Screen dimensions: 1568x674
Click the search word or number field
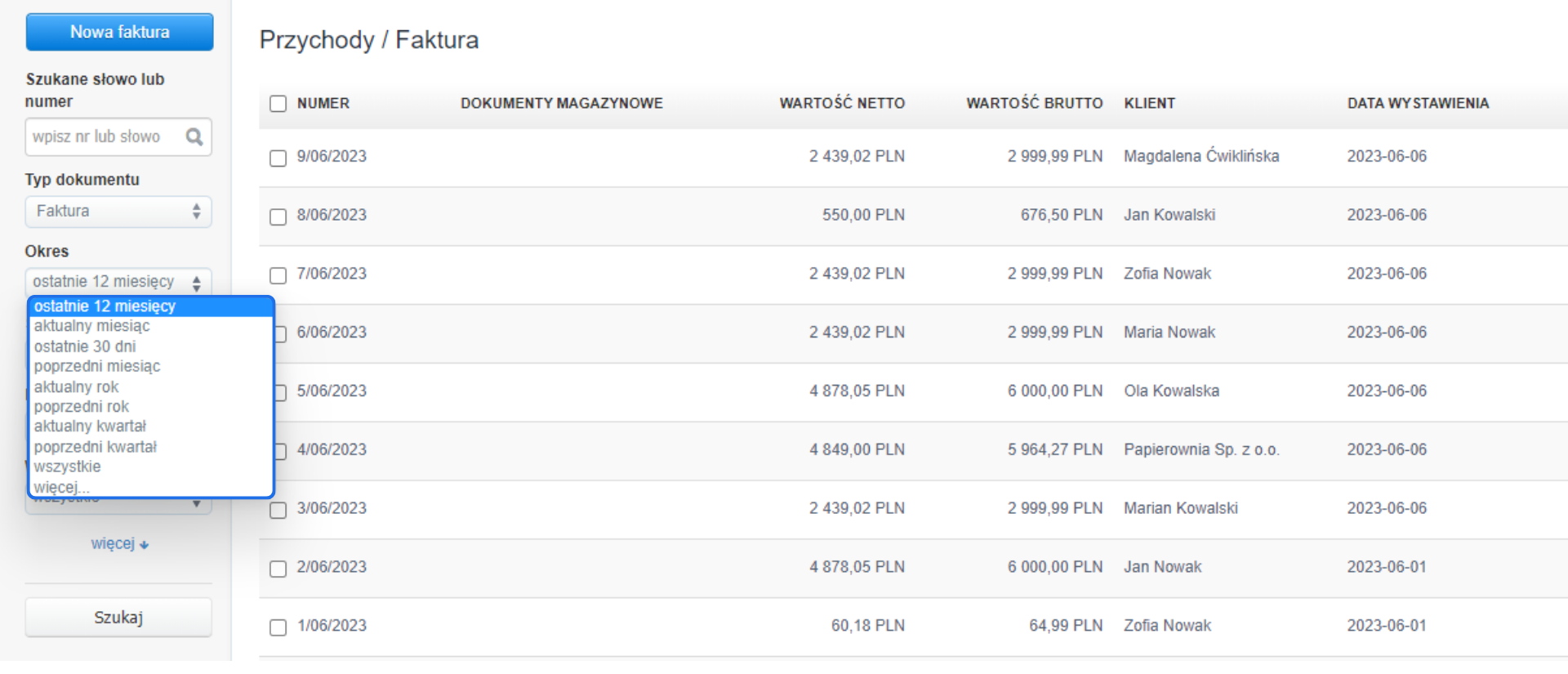click(x=105, y=136)
